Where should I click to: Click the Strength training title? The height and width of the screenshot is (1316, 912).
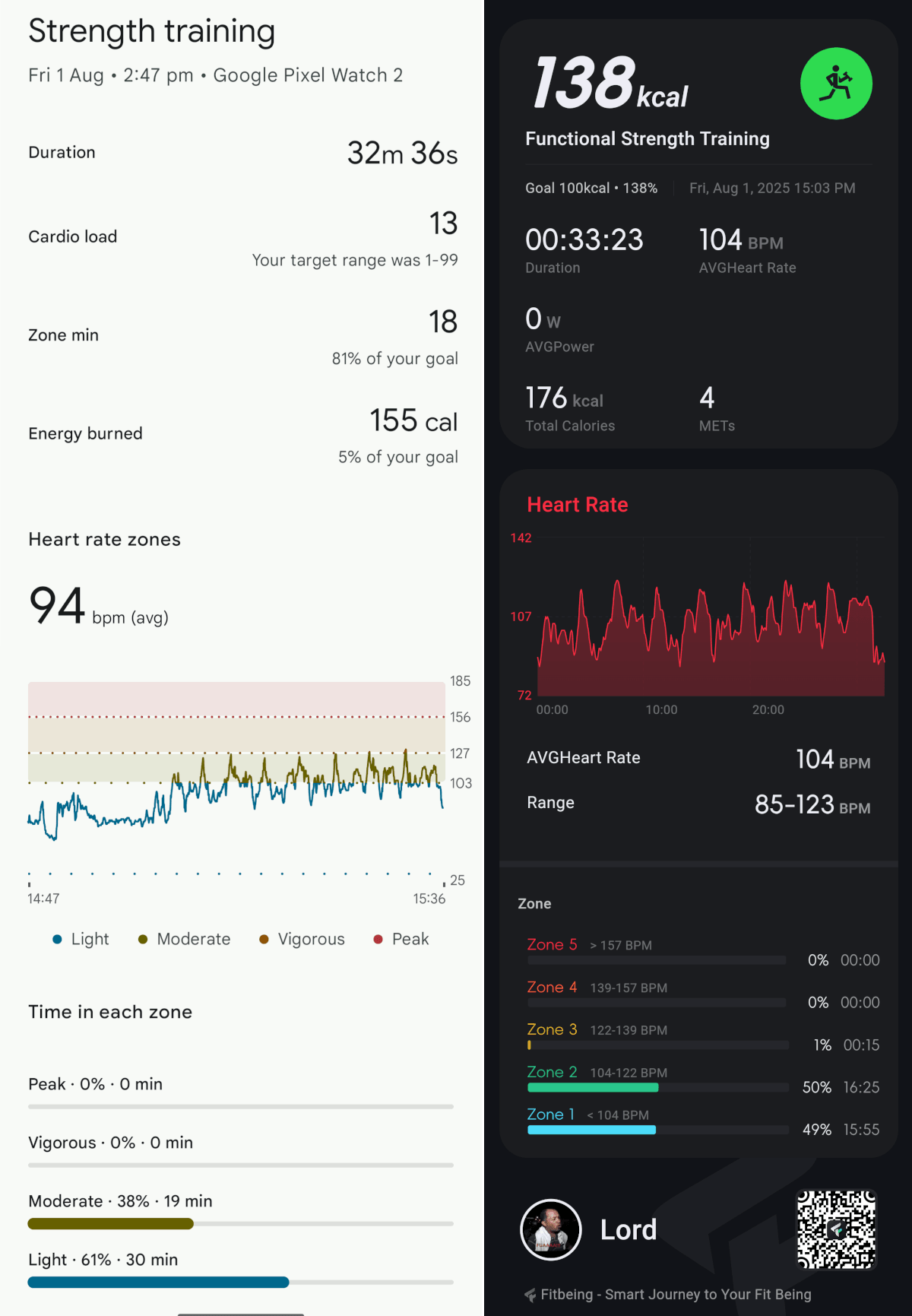(151, 31)
